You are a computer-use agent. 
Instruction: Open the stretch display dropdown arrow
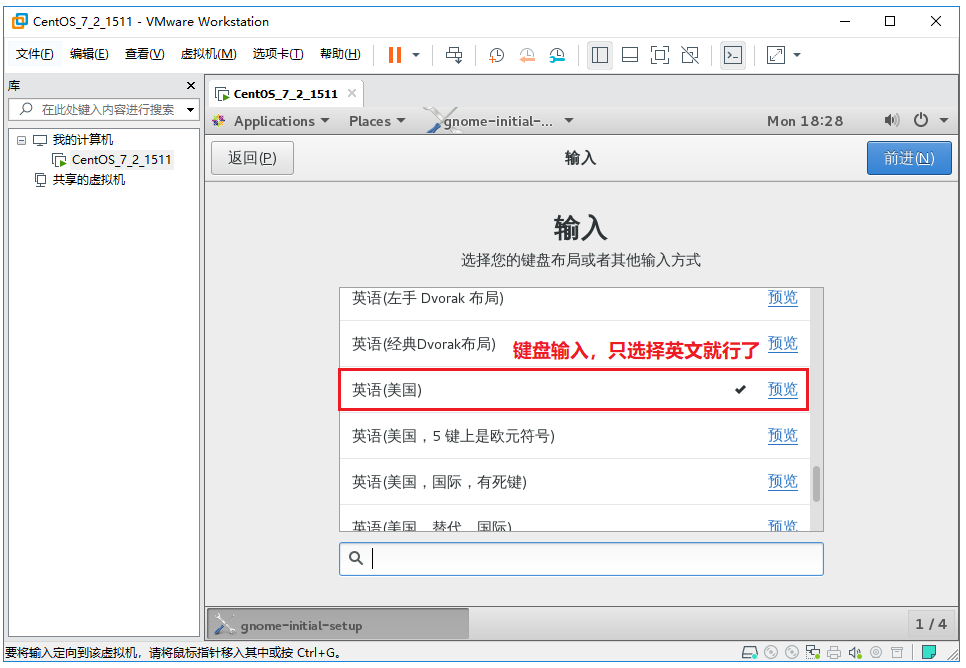pos(797,55)
